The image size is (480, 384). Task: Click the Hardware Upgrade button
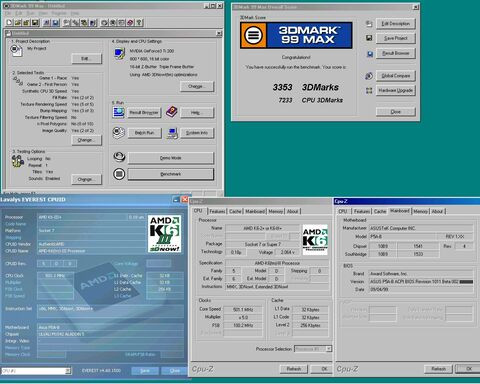[396, 90]
